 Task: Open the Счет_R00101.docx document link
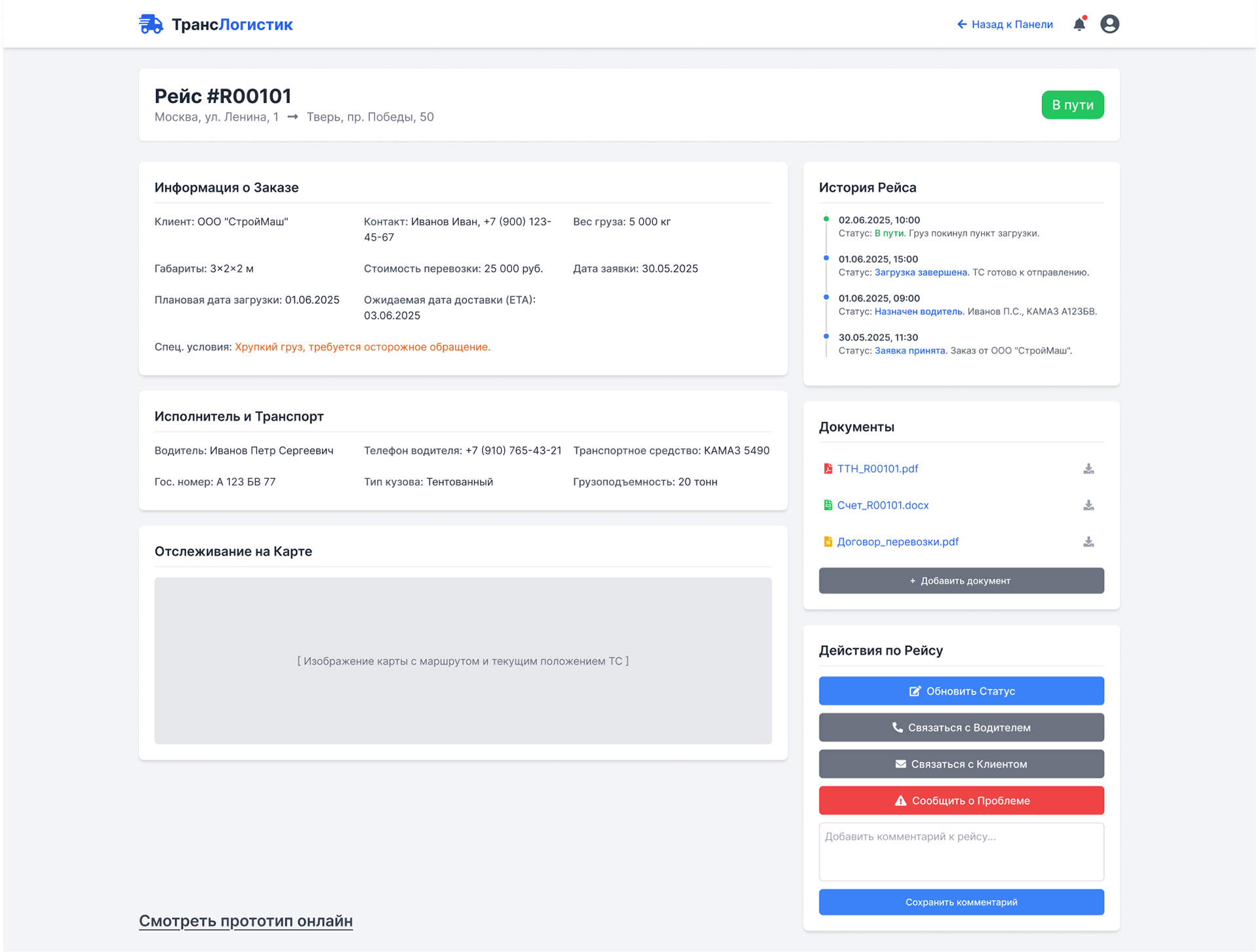[x=883, y=506]
